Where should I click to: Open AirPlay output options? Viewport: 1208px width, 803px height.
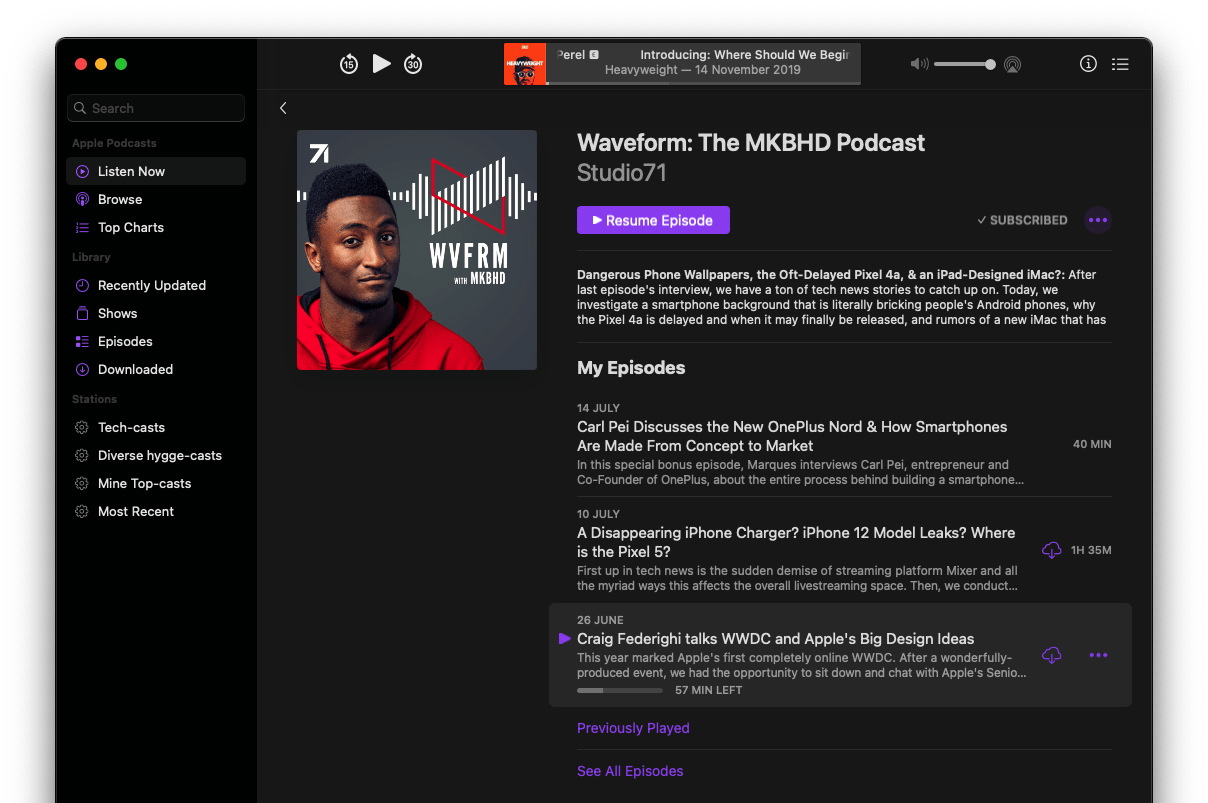click(1013, 64)
